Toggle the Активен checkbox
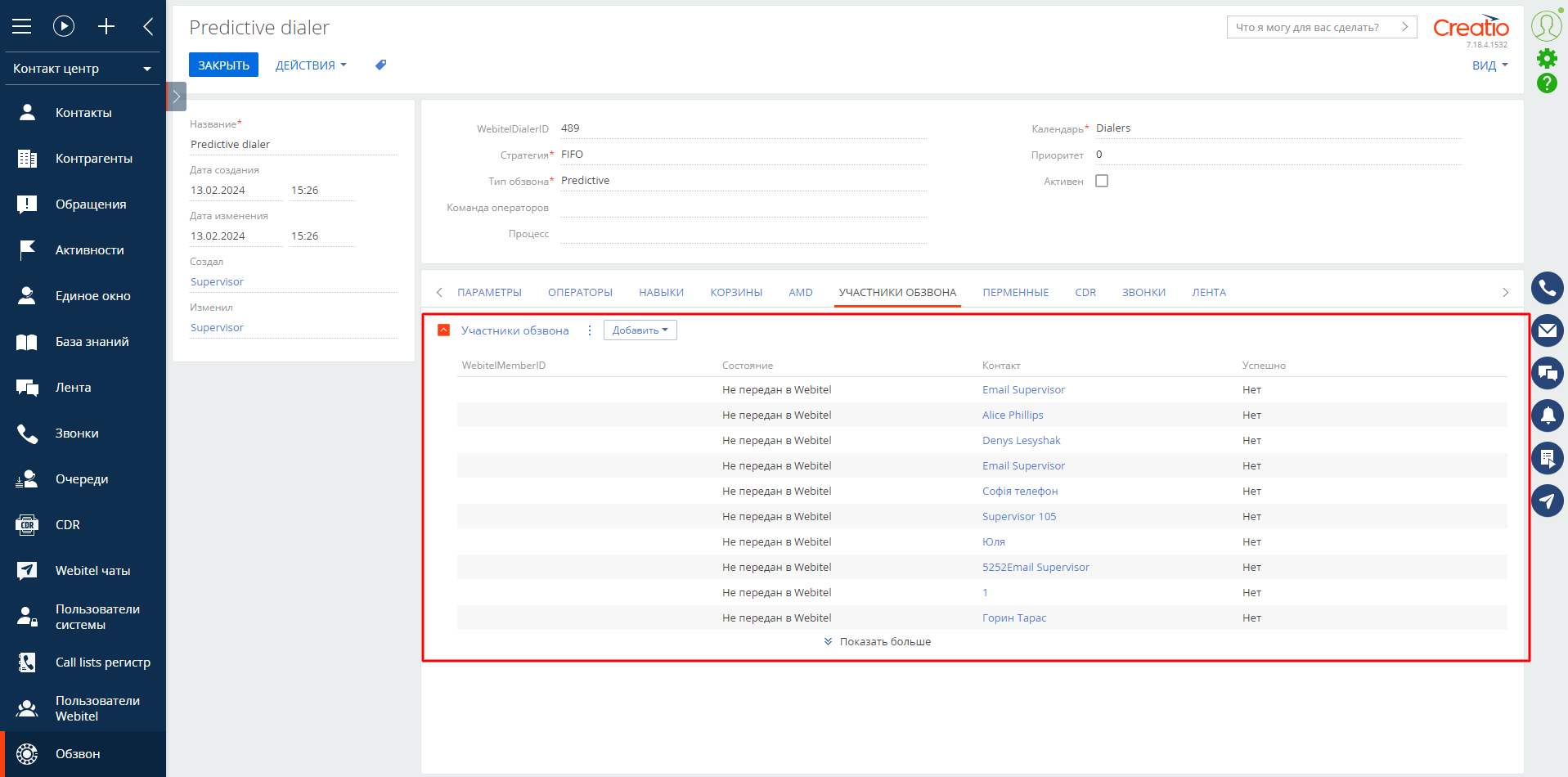The height and width of the screenshot is (777, 1568). point(1102,181)
